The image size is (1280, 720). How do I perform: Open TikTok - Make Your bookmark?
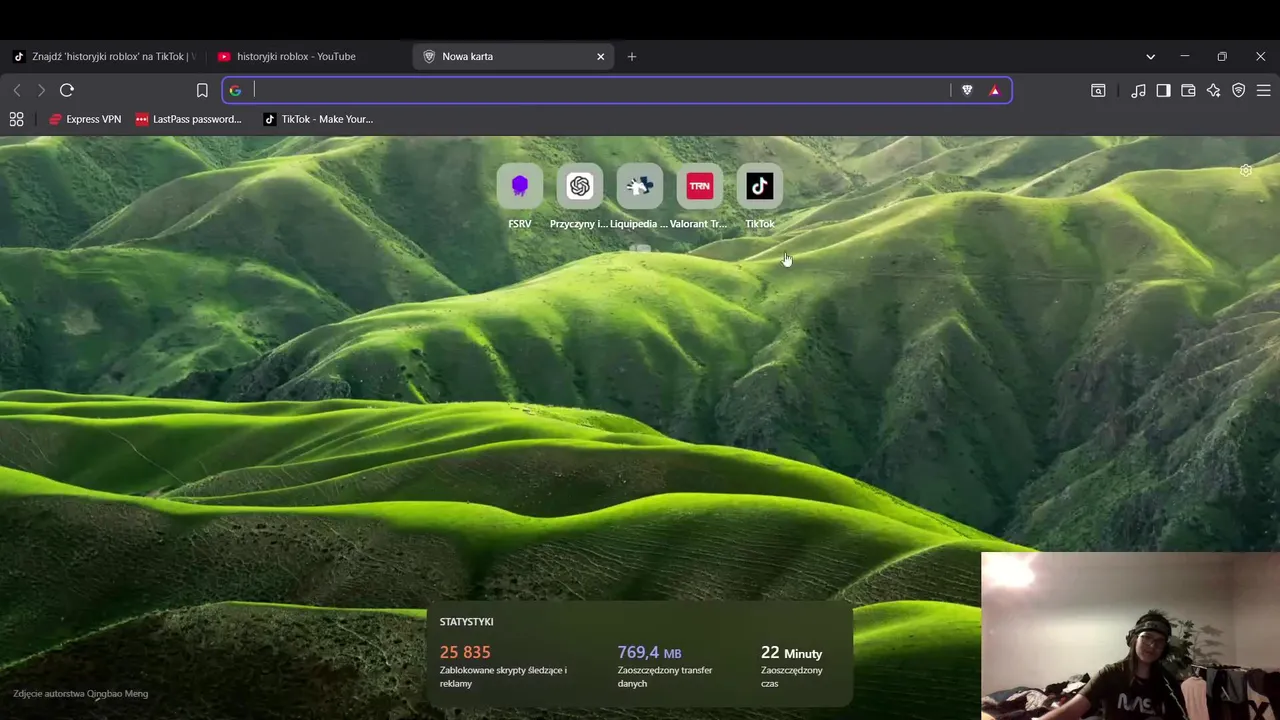click(x=318, y=119)
